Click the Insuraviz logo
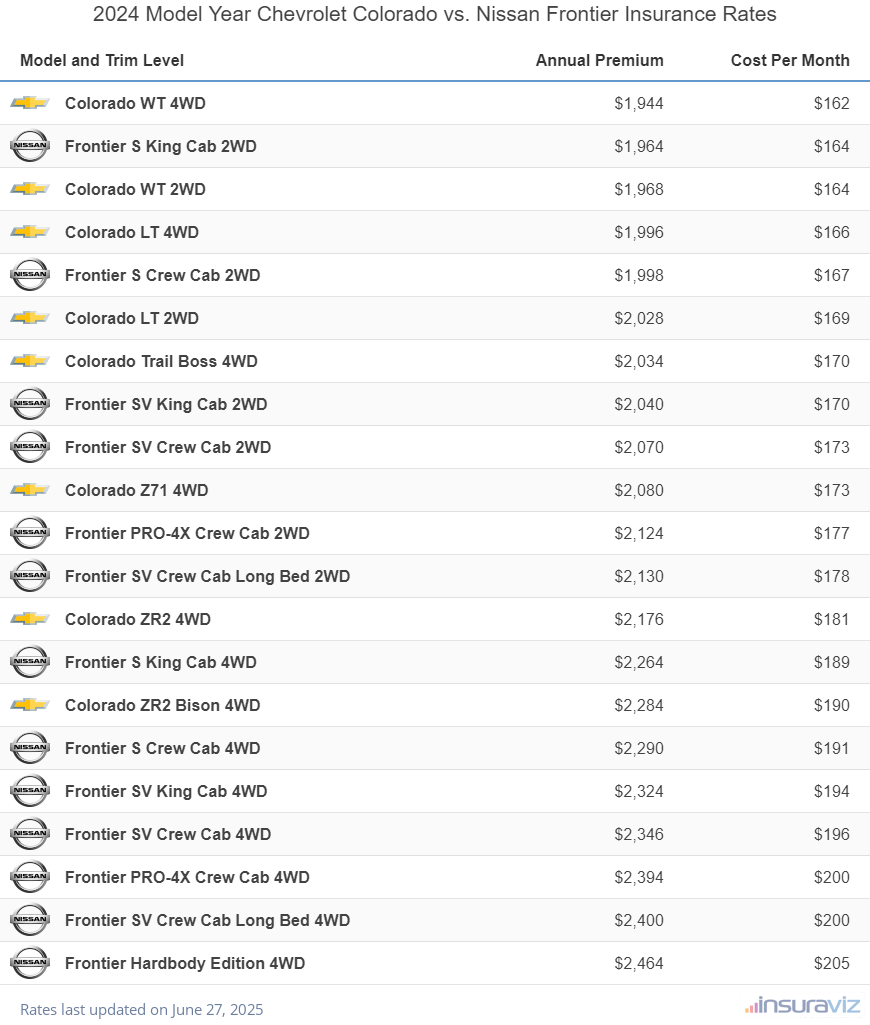The image size is (870, 1025). [803, 1005]
